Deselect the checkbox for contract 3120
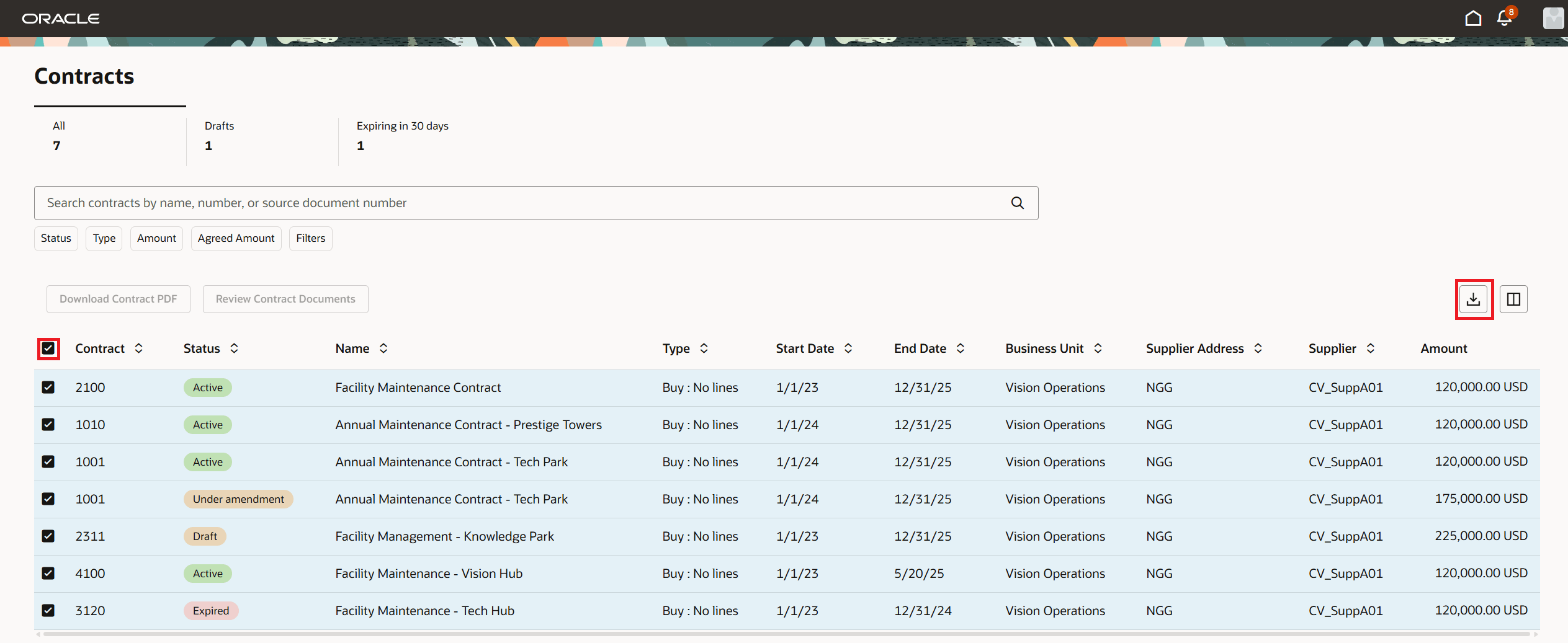Image resolution: width=1568 pixels, height=643 pixels. point(48,610)
